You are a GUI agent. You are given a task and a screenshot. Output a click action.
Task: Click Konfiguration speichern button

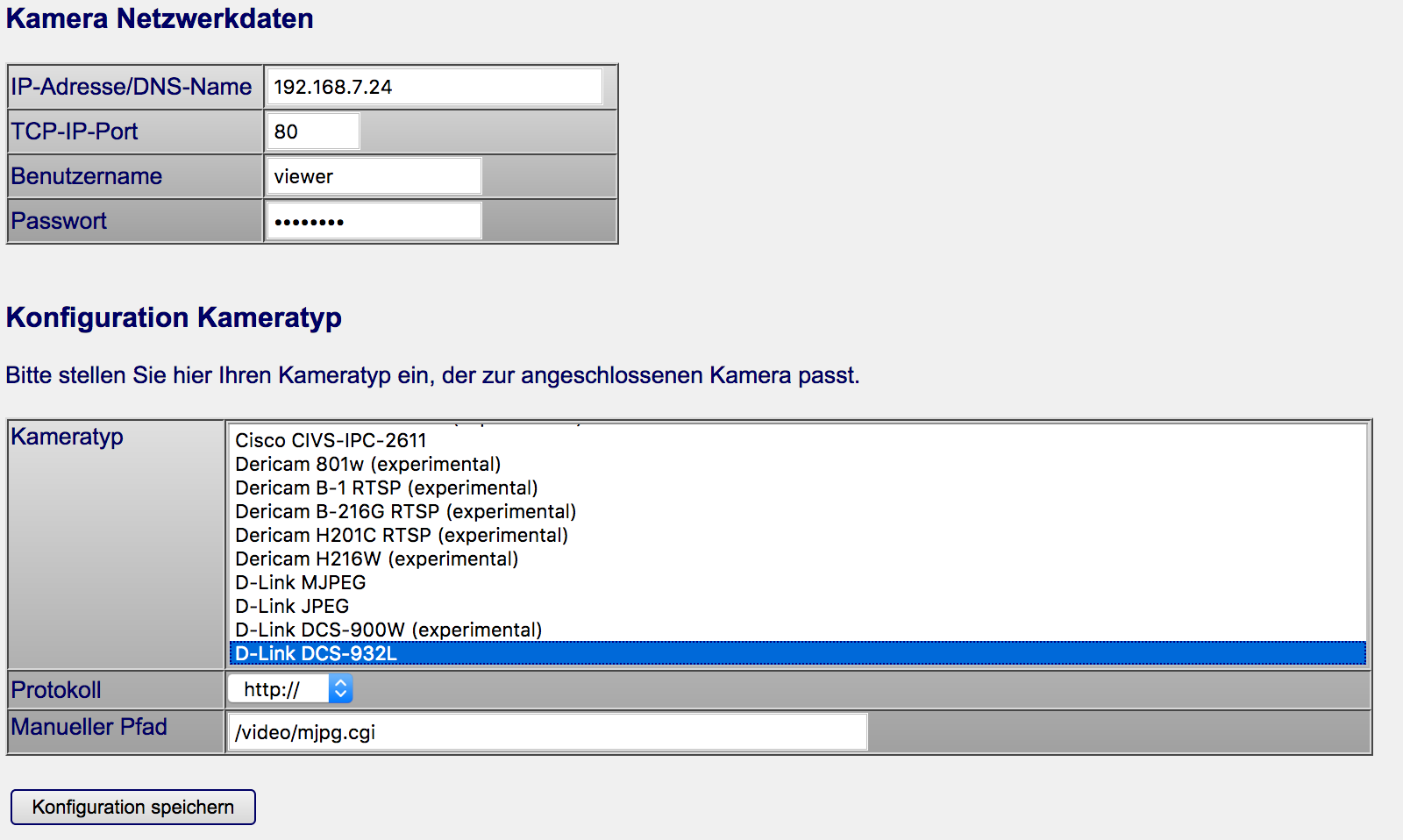[x=133, y=807]
